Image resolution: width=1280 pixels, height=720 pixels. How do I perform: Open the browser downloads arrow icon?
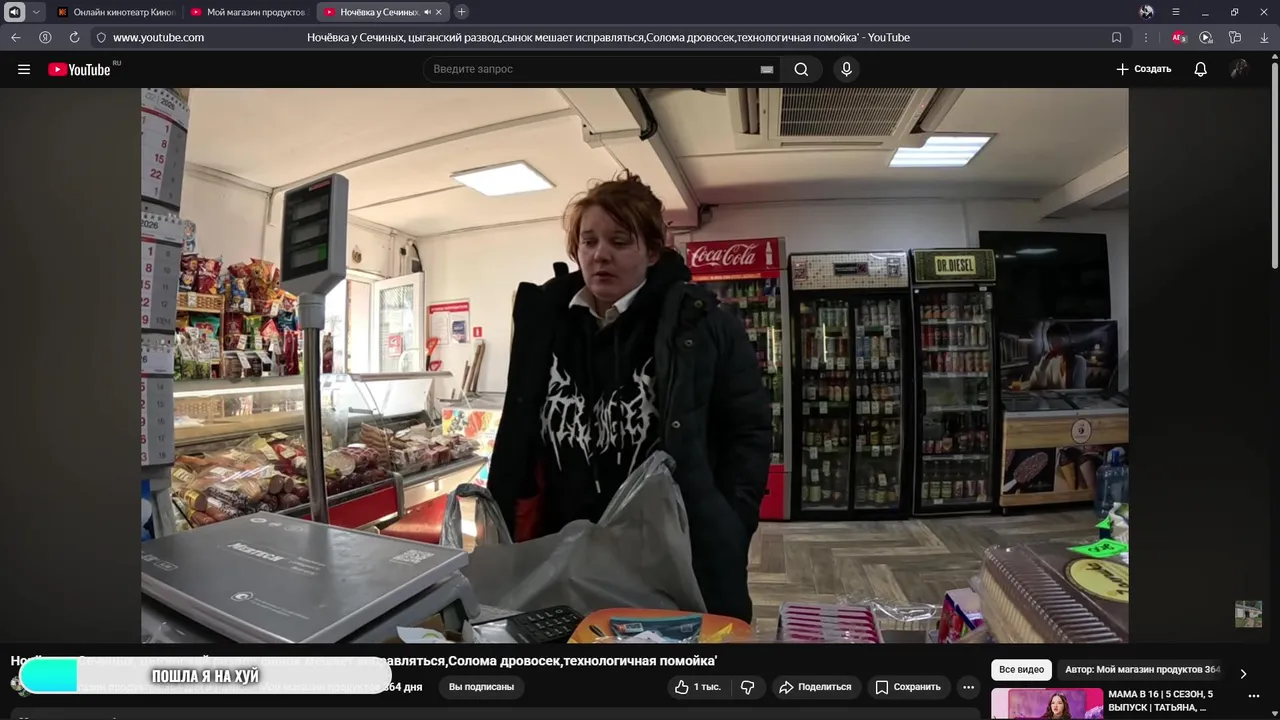(x=1264, y=37)
